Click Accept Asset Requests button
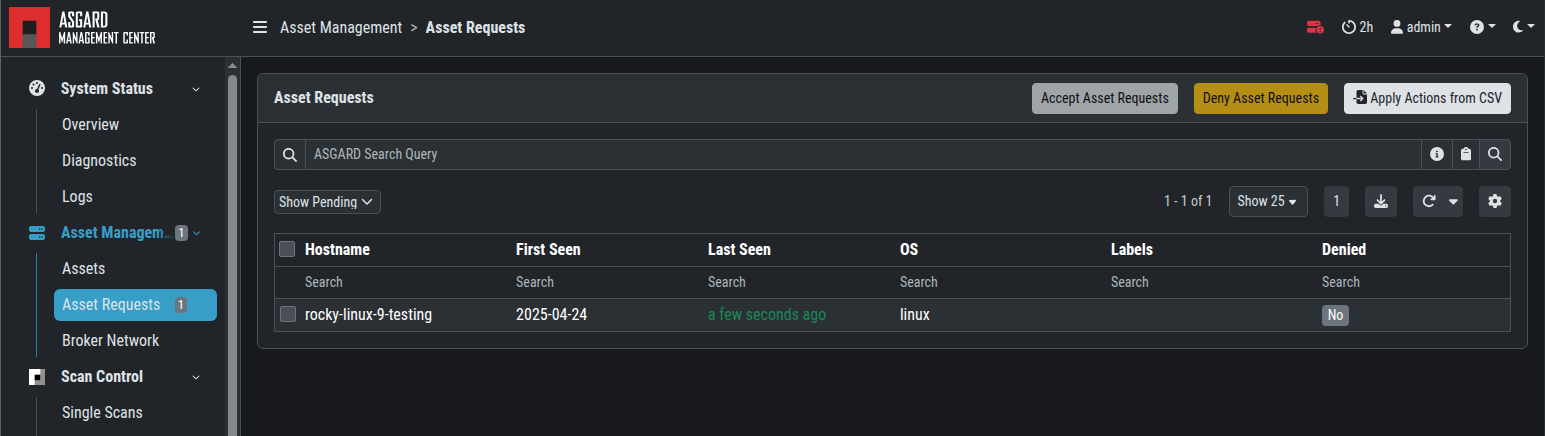This screenshot has height=436, width=1545. point(1104,98)
